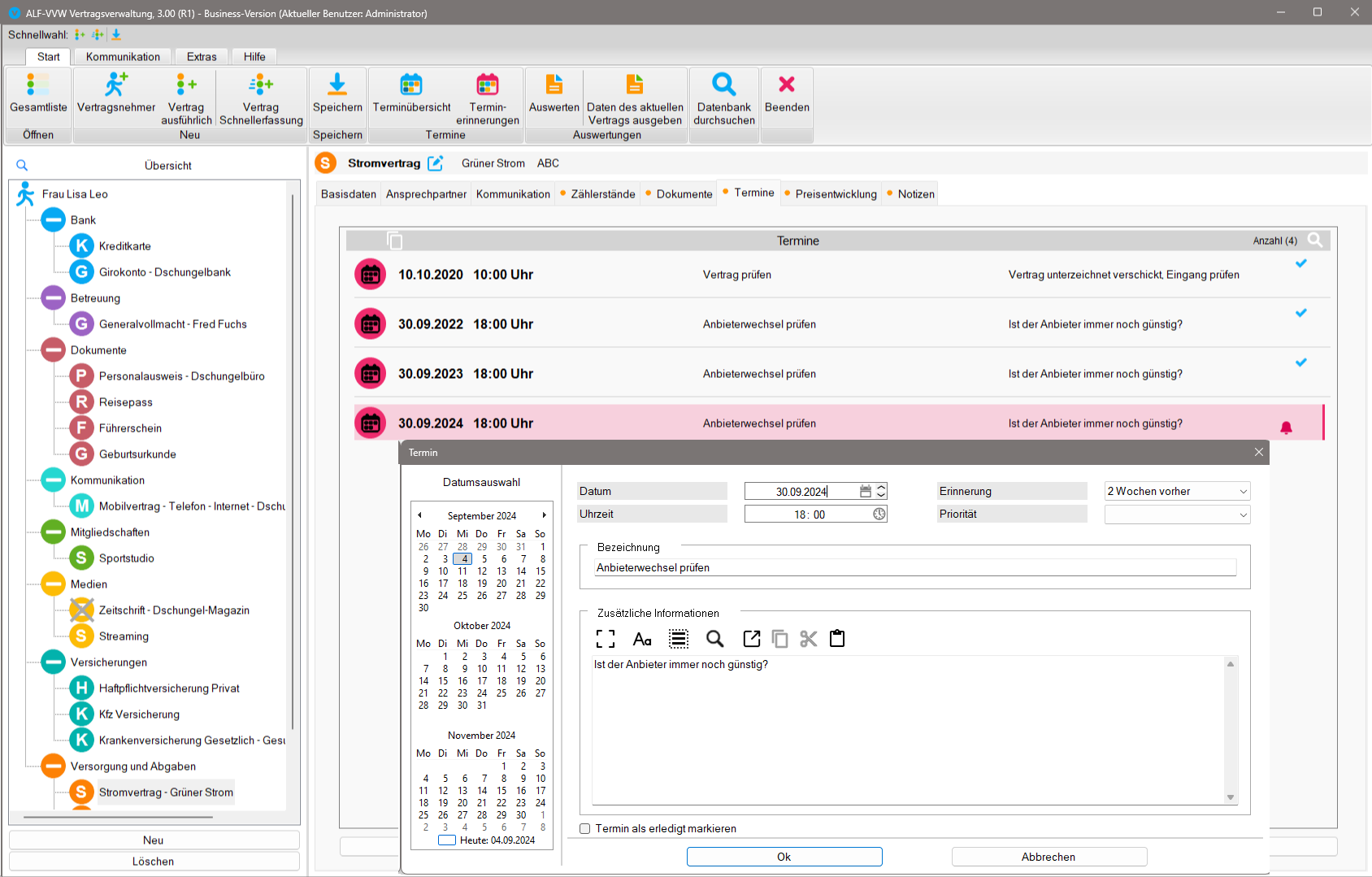Image resolution: width=1372 pixels, height=877 pixels.
Task: Click the Speichern download icon
Action: 337,85
